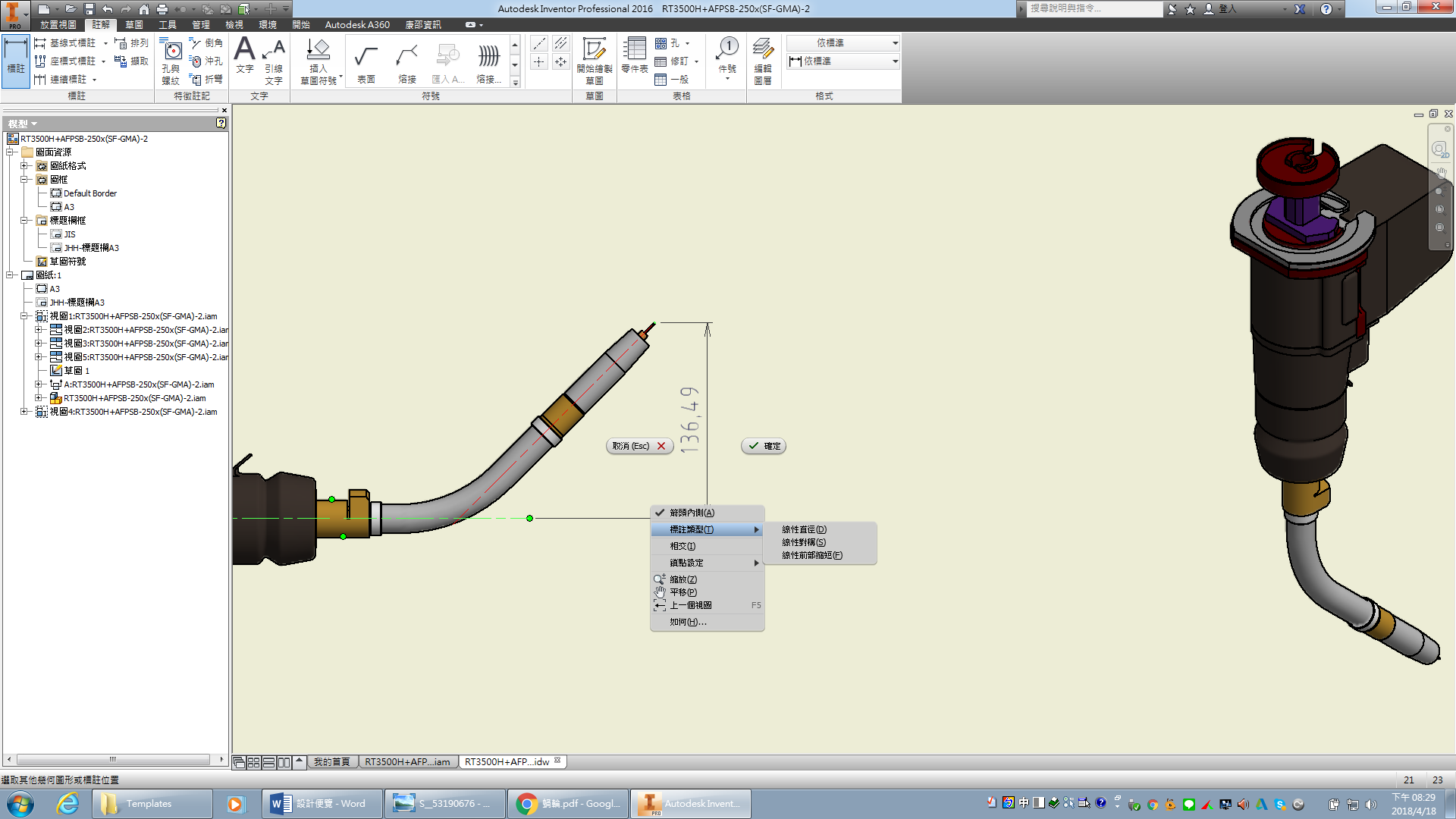Open the 模型 browser panel dropdown
Viewport: 1456px width, 819px height.
23,124
